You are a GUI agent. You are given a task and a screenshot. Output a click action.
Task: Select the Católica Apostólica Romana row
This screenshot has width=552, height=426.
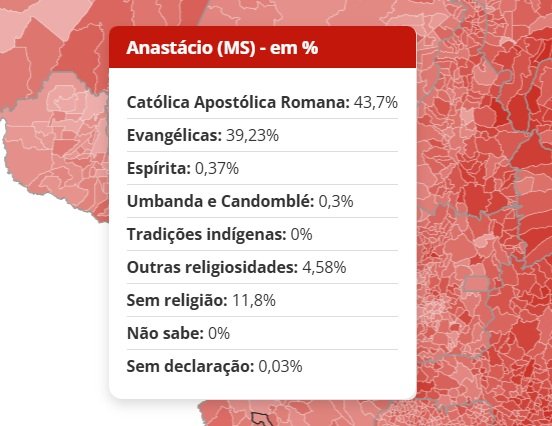point(262,102)
